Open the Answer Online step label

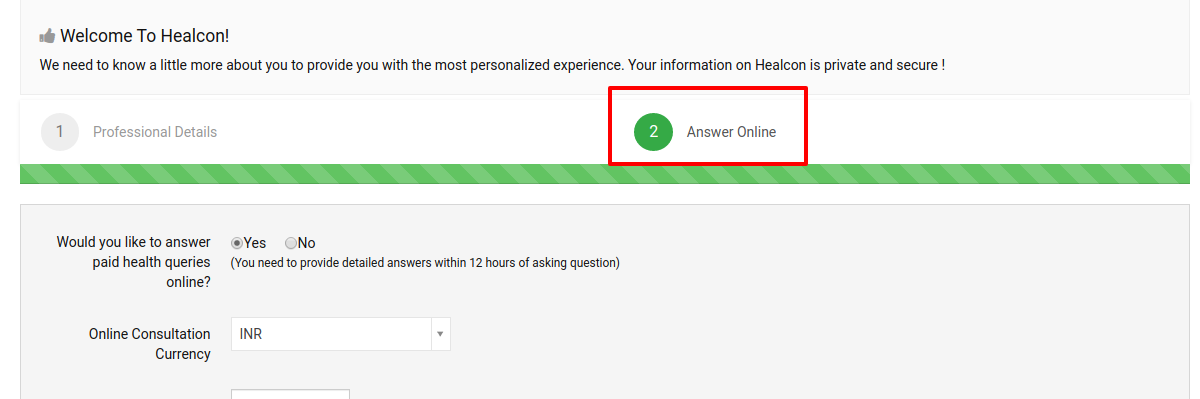click(x=731, y=132)
